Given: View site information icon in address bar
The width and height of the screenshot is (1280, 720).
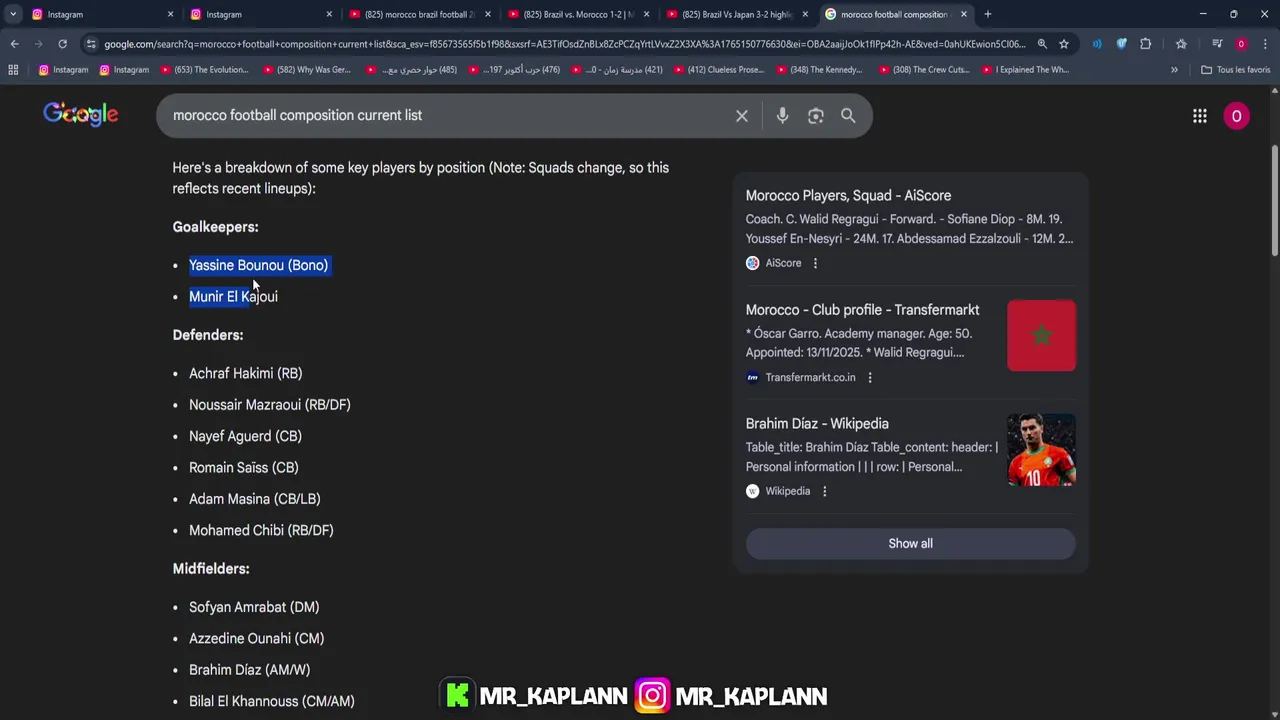Looking at the screenshot, I should (91, 44).
